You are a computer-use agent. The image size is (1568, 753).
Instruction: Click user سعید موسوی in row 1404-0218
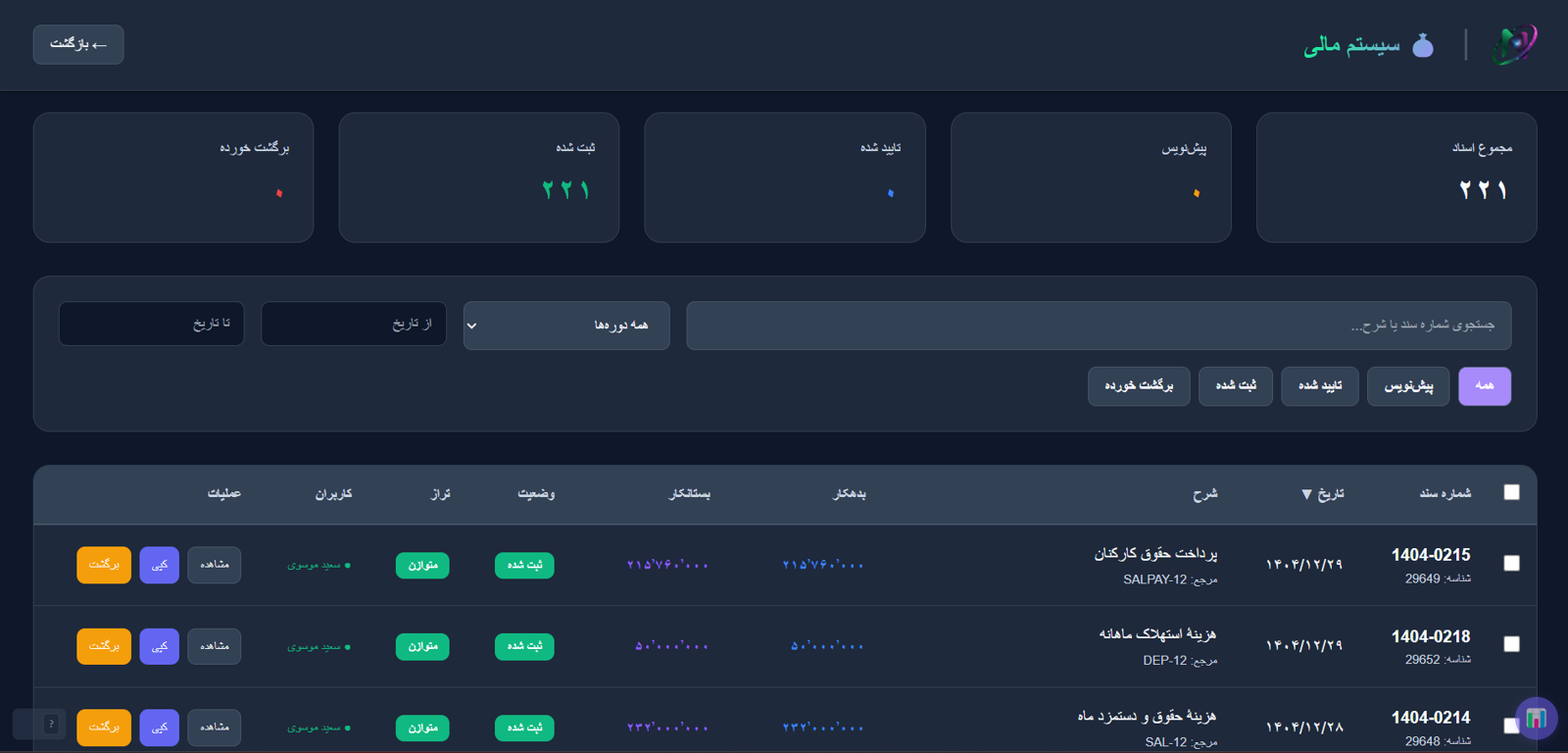coord(319,647)
